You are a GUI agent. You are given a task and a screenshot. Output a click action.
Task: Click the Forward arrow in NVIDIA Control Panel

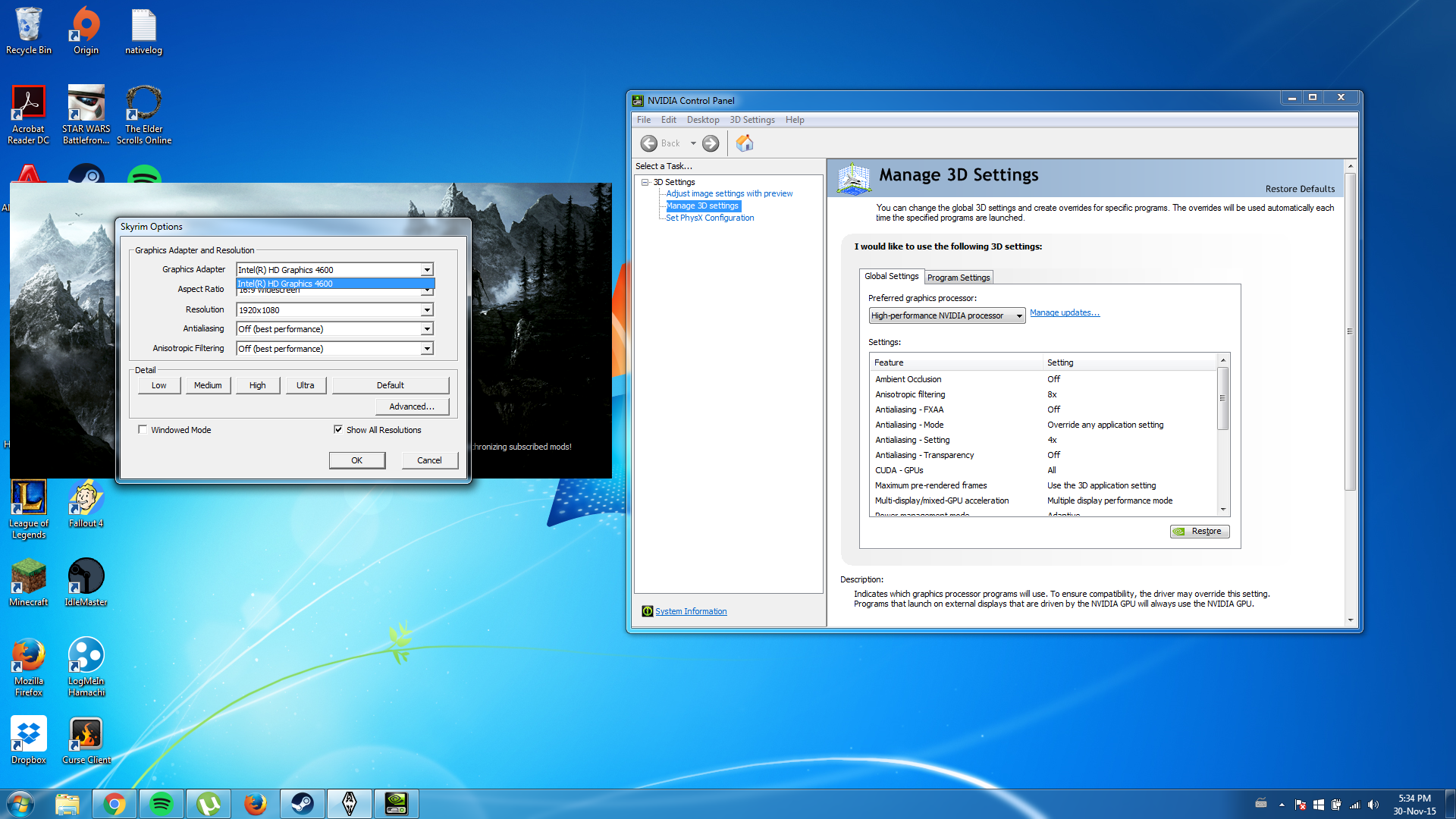(x=711, y=143)
